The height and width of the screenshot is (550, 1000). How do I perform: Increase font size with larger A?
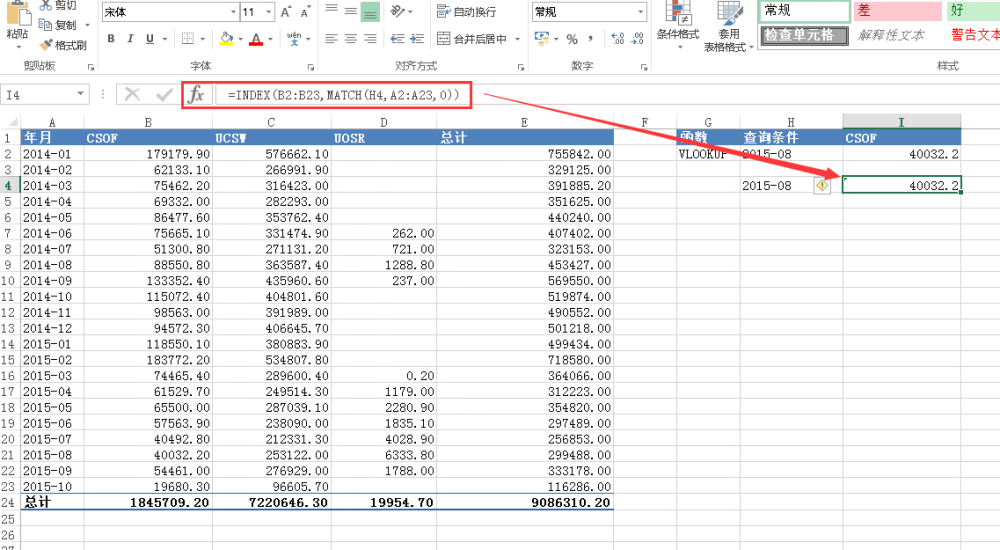[x=286, y=11]
